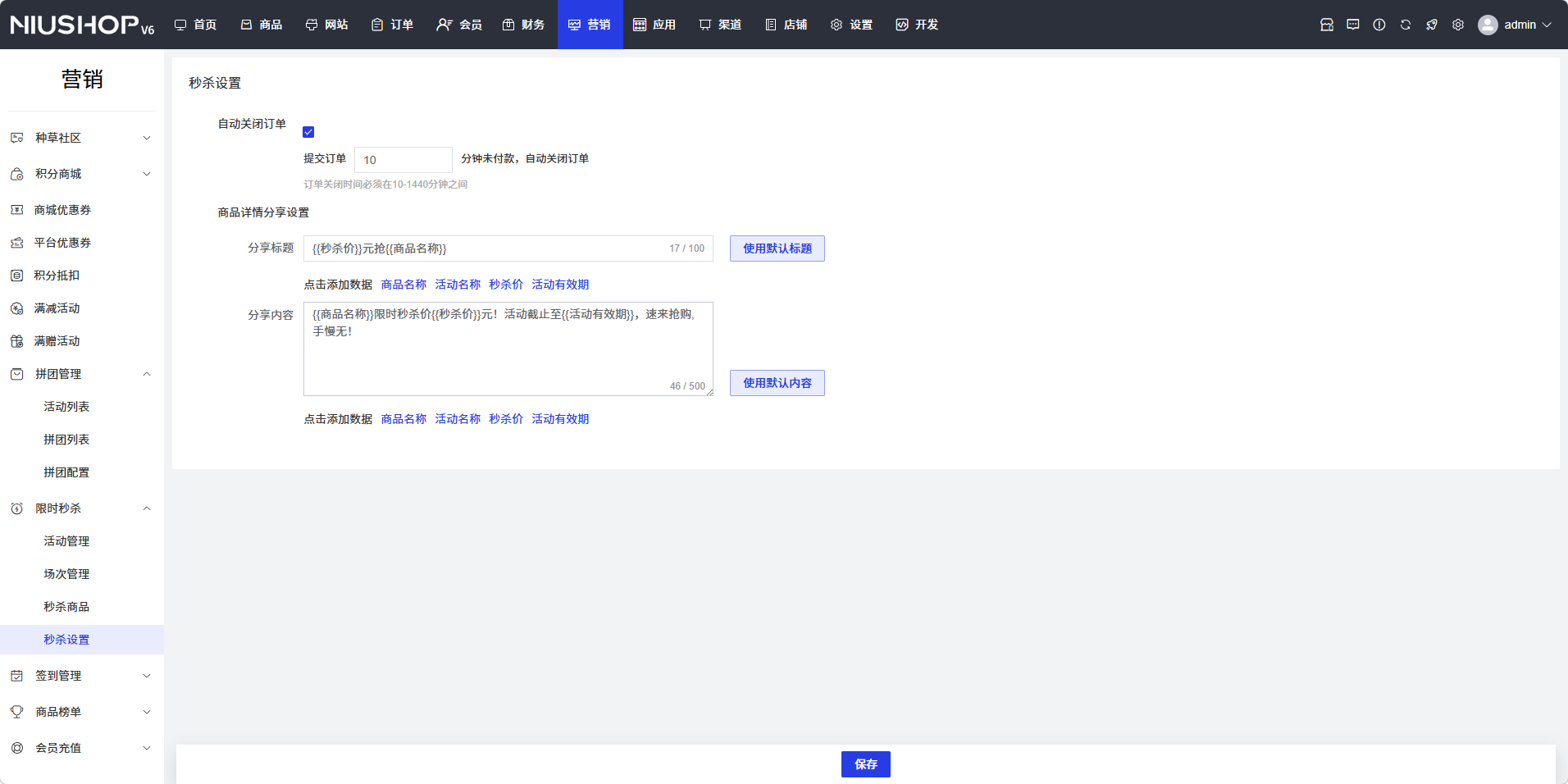Screen dimensions: 1568x784
Task: Click the 财务 finance icon in top navigation
Action: point(508,25)
